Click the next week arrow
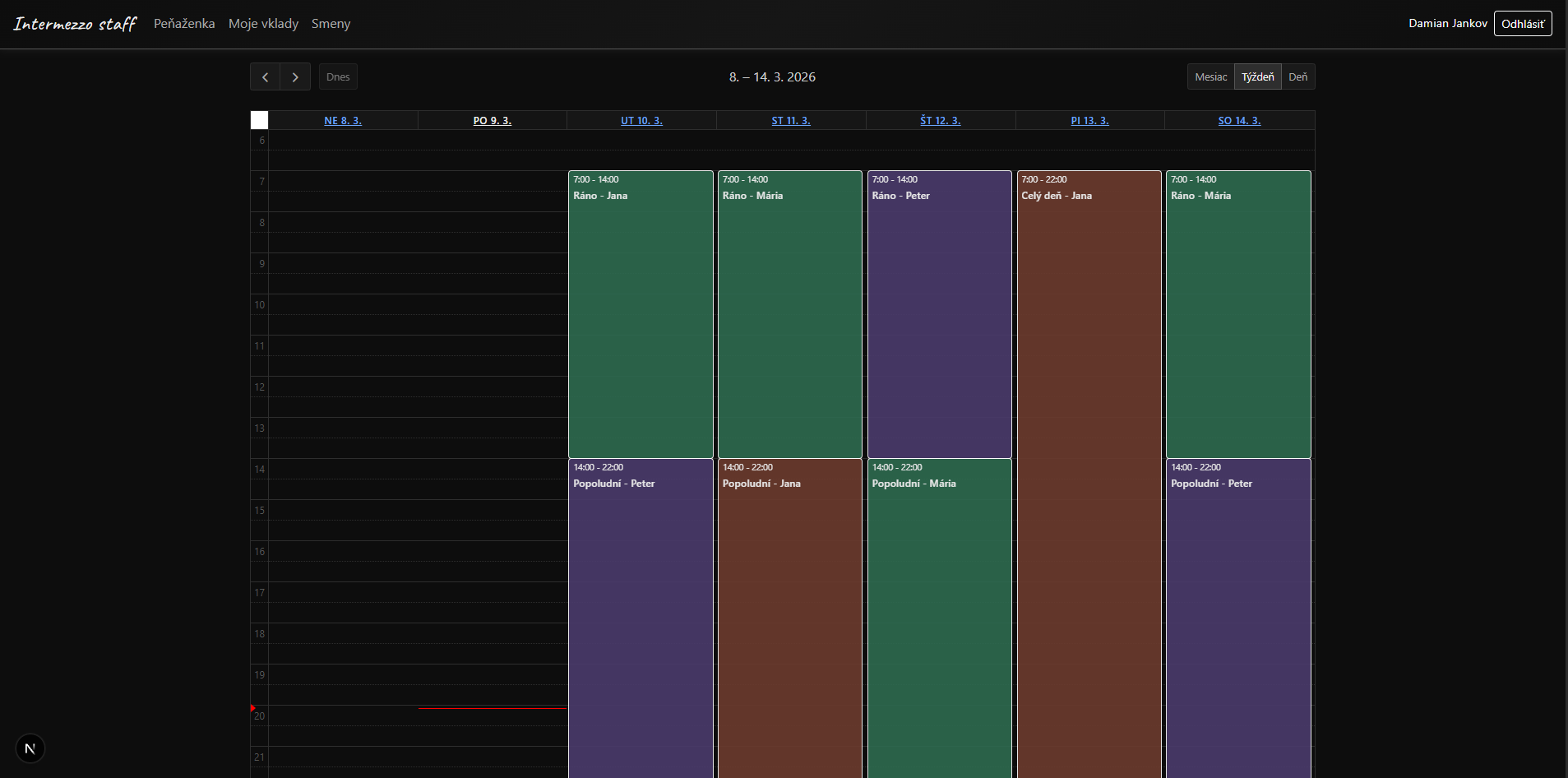This screenshot has height=778, width=1568. point(295,76)
